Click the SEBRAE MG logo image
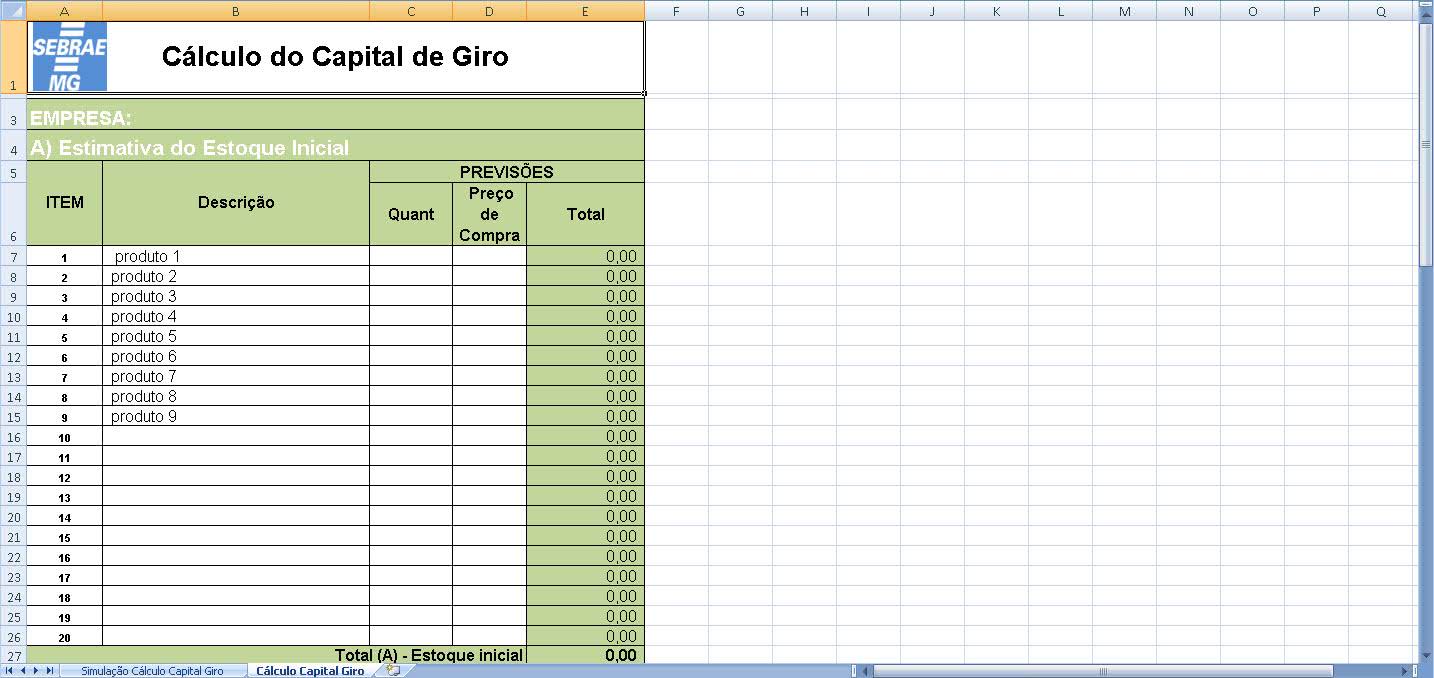1434x678 pixels. click(69, 58)
